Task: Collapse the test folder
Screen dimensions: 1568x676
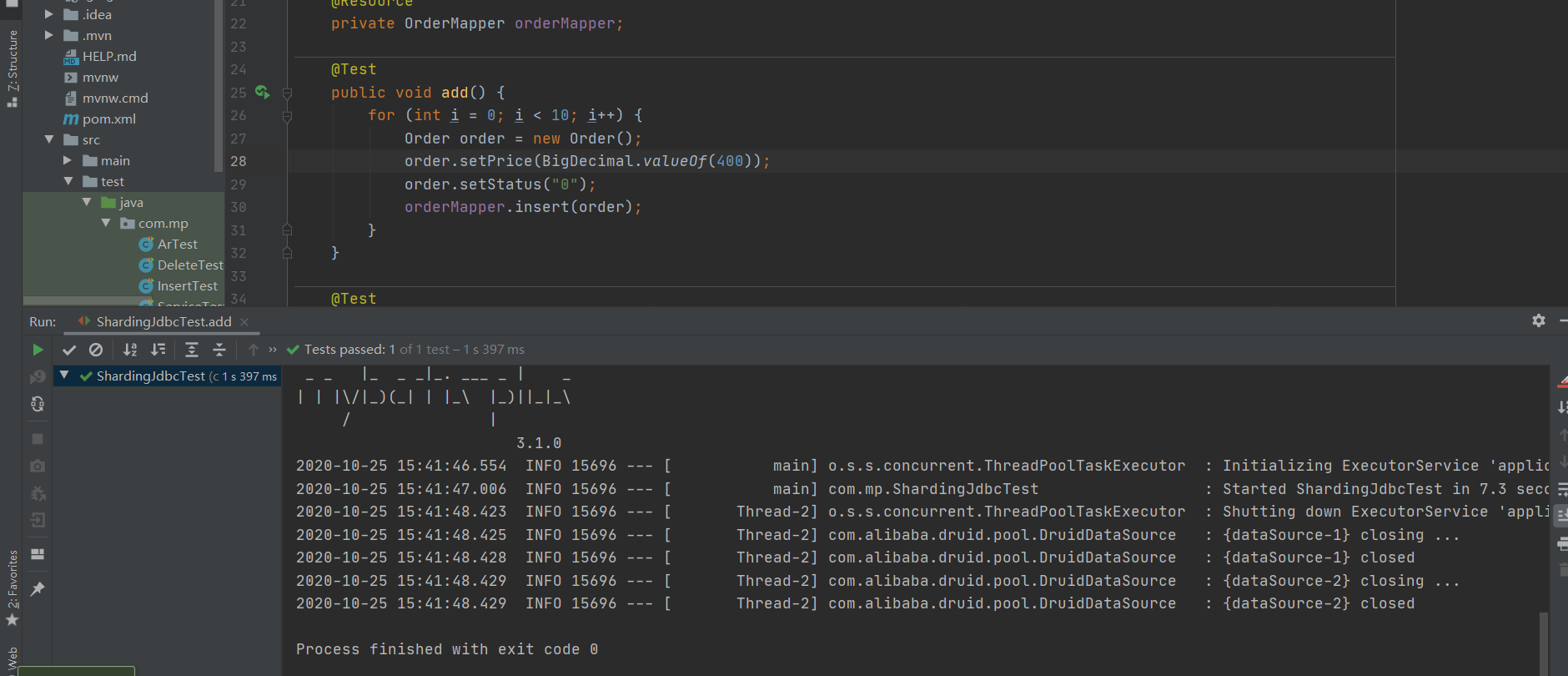Action: (x=68, y=181)
